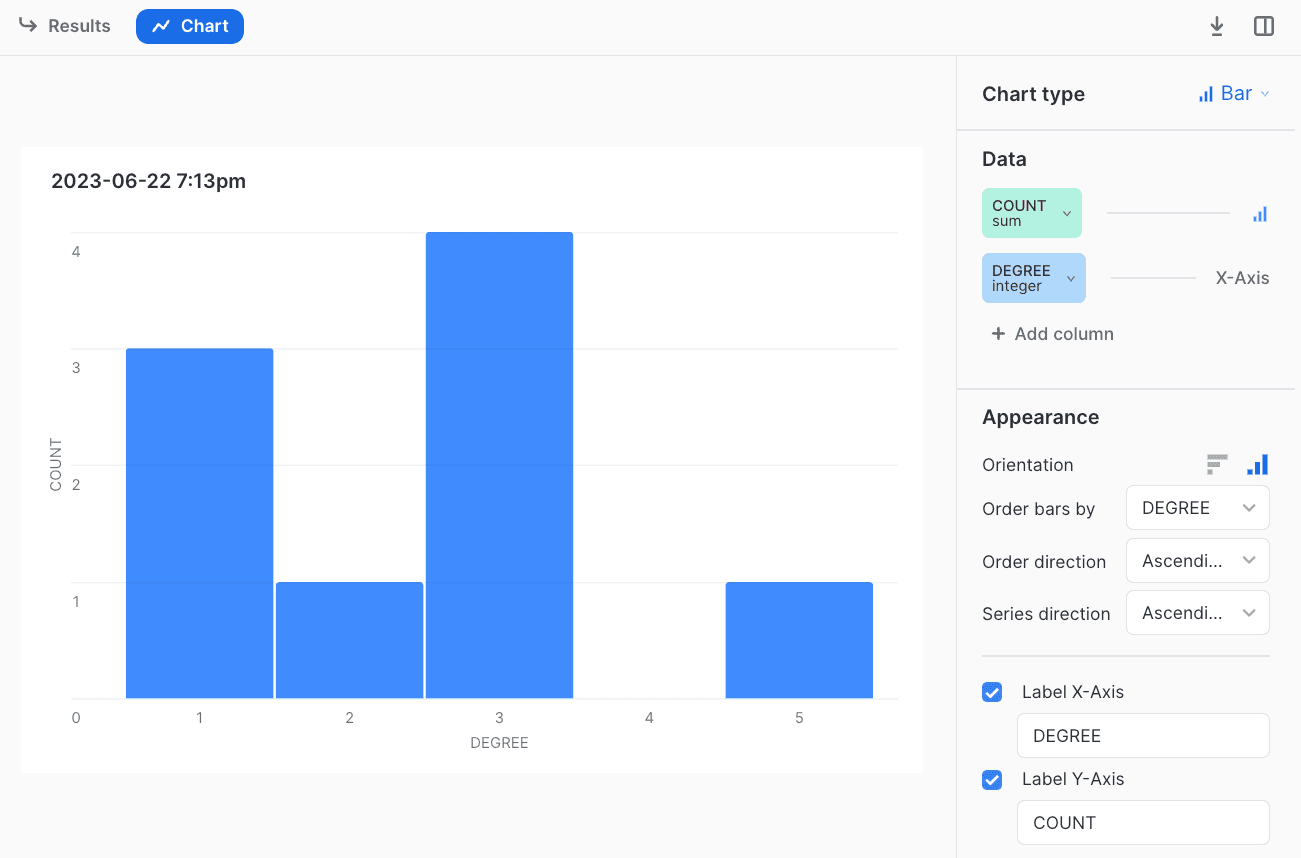The width and height of the screenshot is (1301, 858).
Task: Click the X-Axis label text field
Action: coord(1142,736)
